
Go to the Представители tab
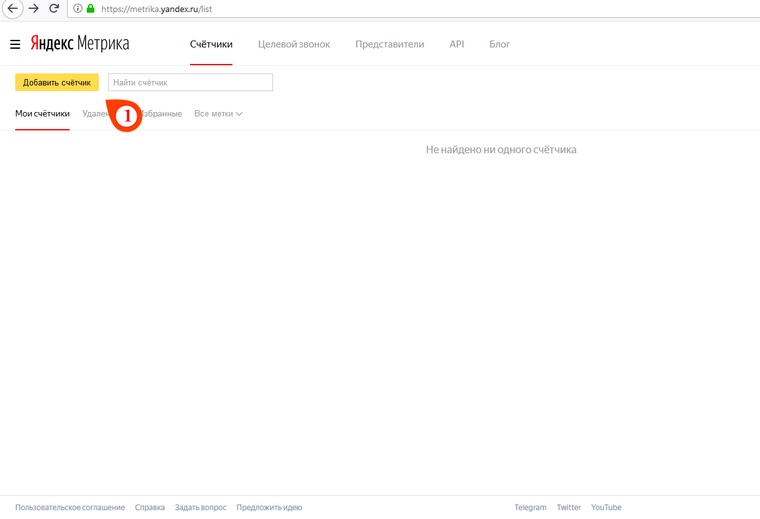pyautogui.click(x=389, y=44)
